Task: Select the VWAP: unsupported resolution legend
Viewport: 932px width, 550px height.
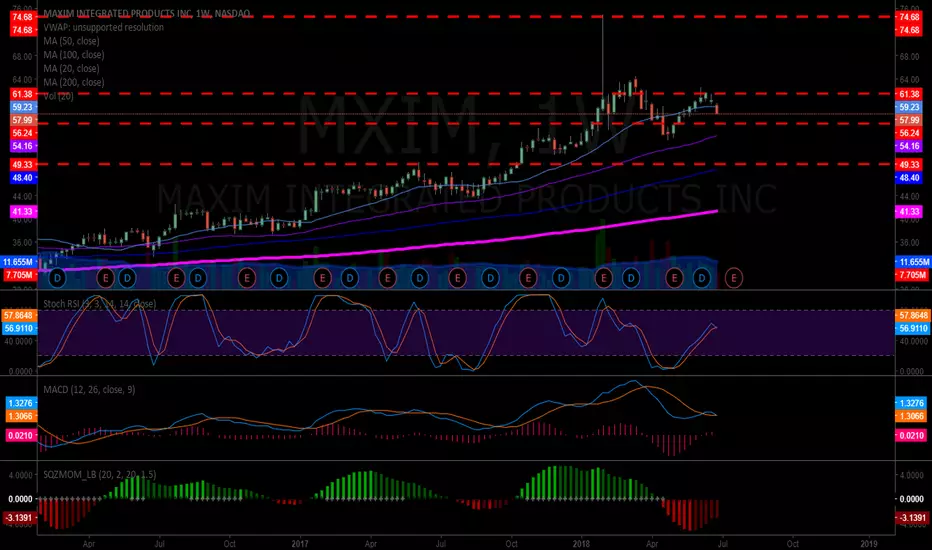Action: coord(103,27)
